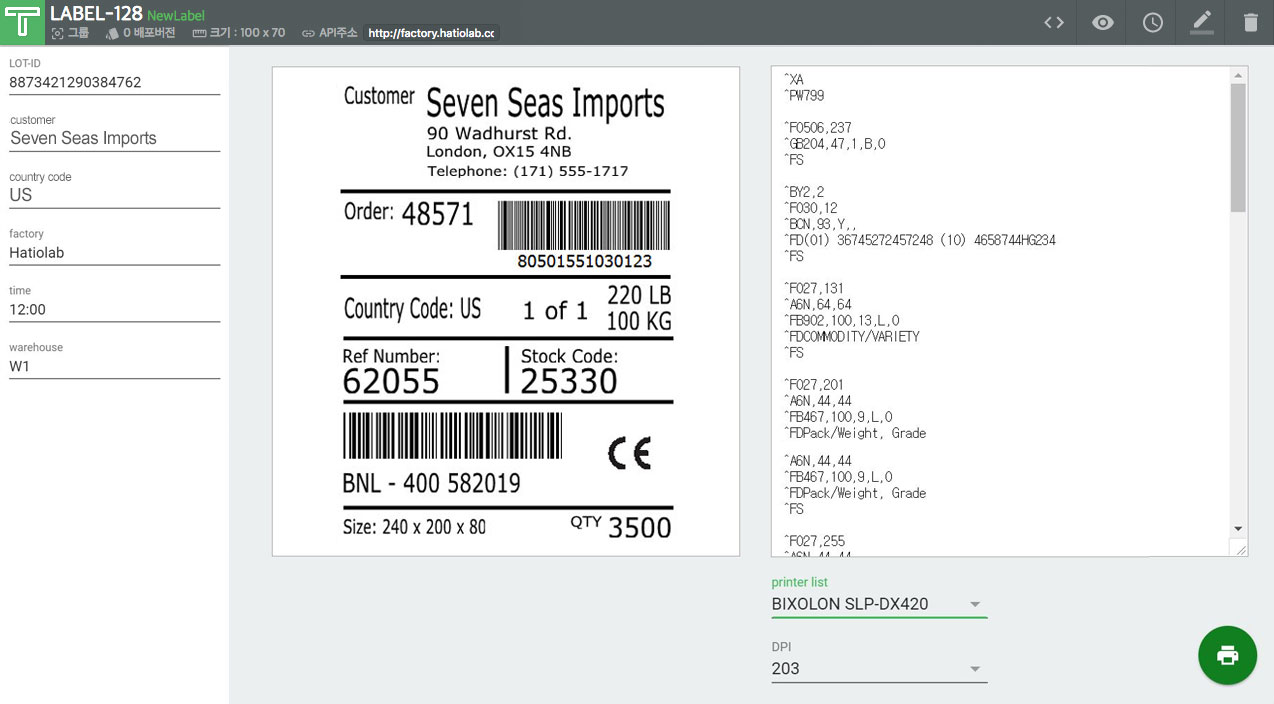Click the '^FO27,255' code line
Image resolution: width=1274 pixels, height=704 pixels.
[x=815, y=541]
